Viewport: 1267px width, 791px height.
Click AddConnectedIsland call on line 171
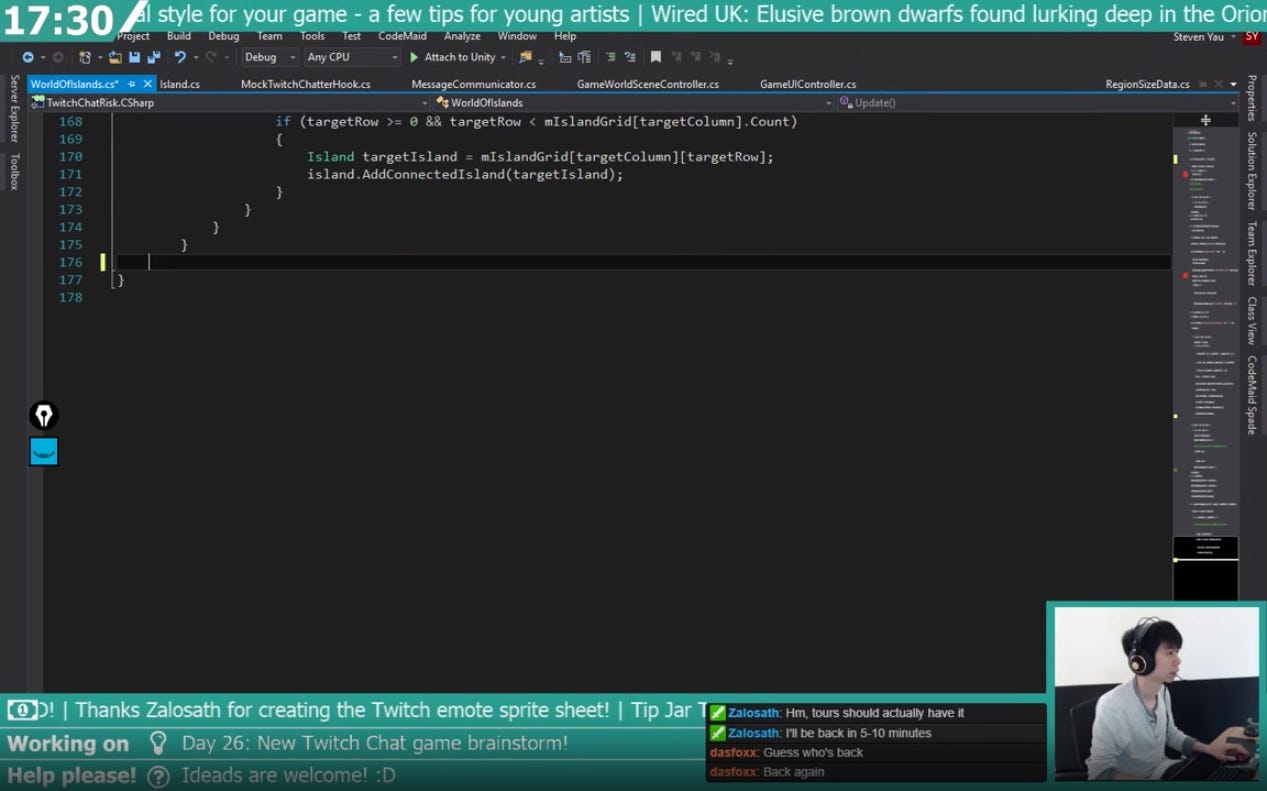[x=433, y=174]
